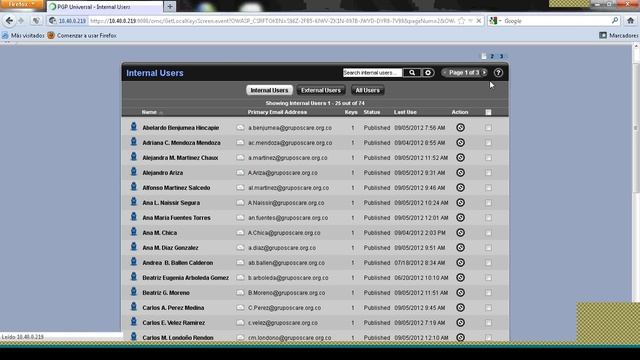Open the action menu for Ana M. Chica
Image resolution: width=640 pixels, height=360 pixels.
click(x=460, y=233)
